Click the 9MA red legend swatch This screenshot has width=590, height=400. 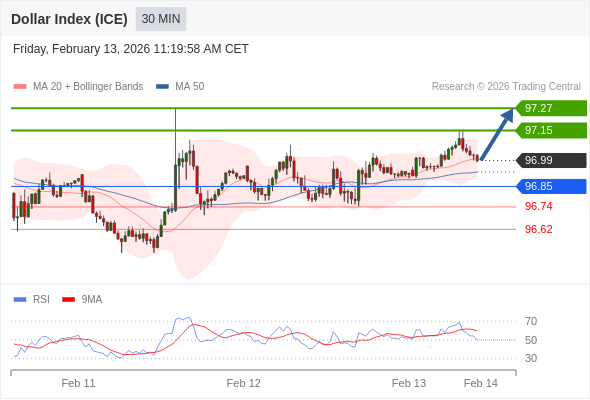pos(68,300)
